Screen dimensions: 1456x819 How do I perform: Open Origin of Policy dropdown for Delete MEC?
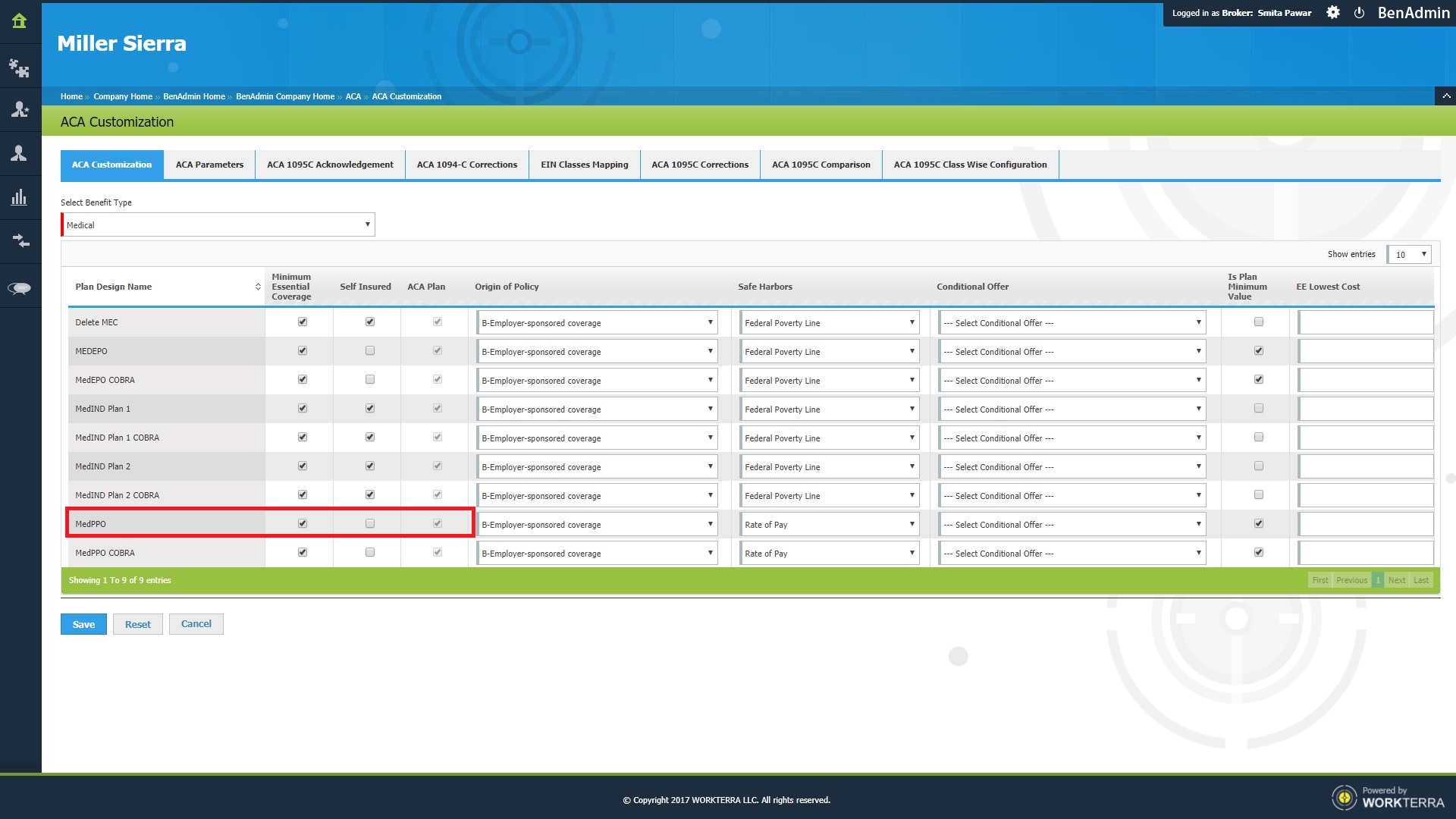(597, 322)
